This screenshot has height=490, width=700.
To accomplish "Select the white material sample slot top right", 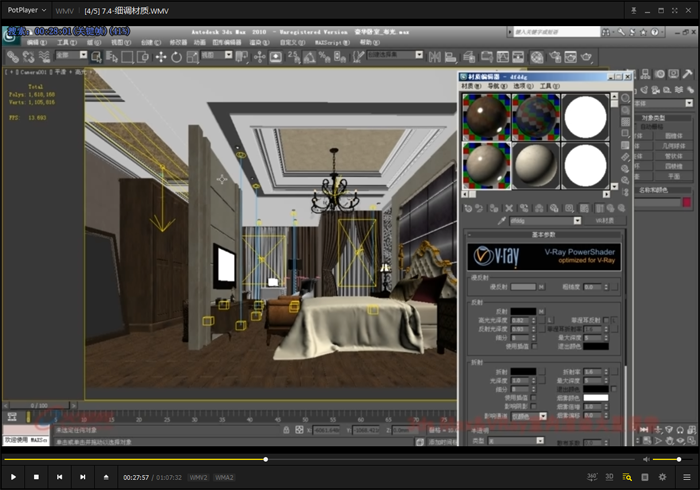I will tap(585, 116).
